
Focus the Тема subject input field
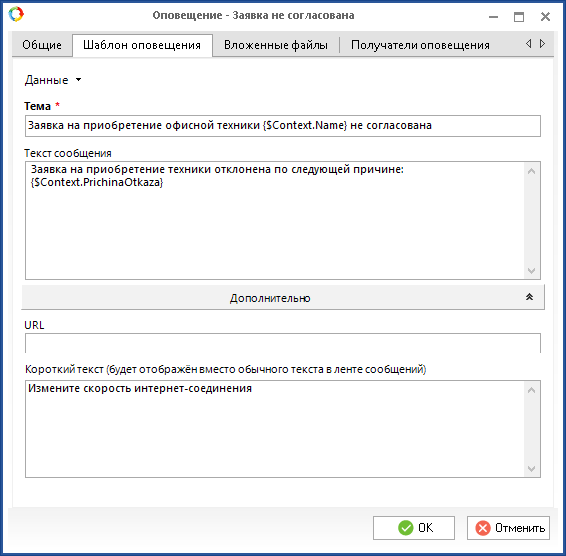pyautogui.click(x=283, y=126)
